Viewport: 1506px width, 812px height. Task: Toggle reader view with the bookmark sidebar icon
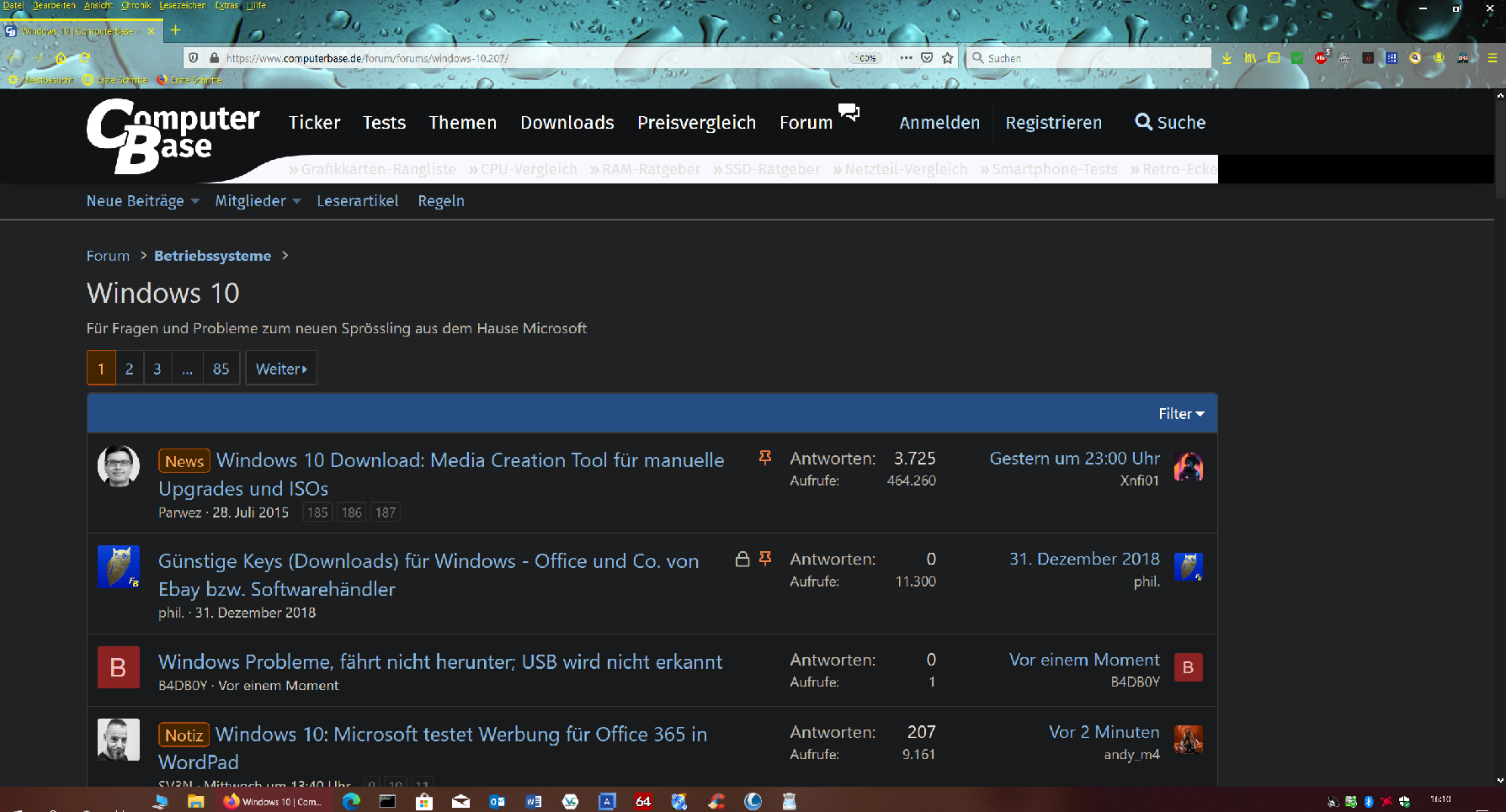coord(1275,58)
